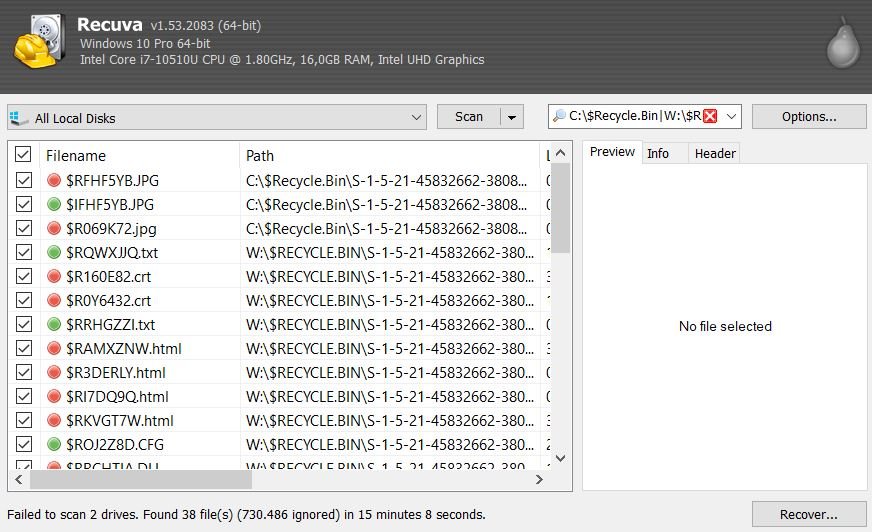Image resolution: width=872 pixels, height=532 pixels.
Task: Click the red status dot of $RAMXZNW.html
Action: click(54, 348)
